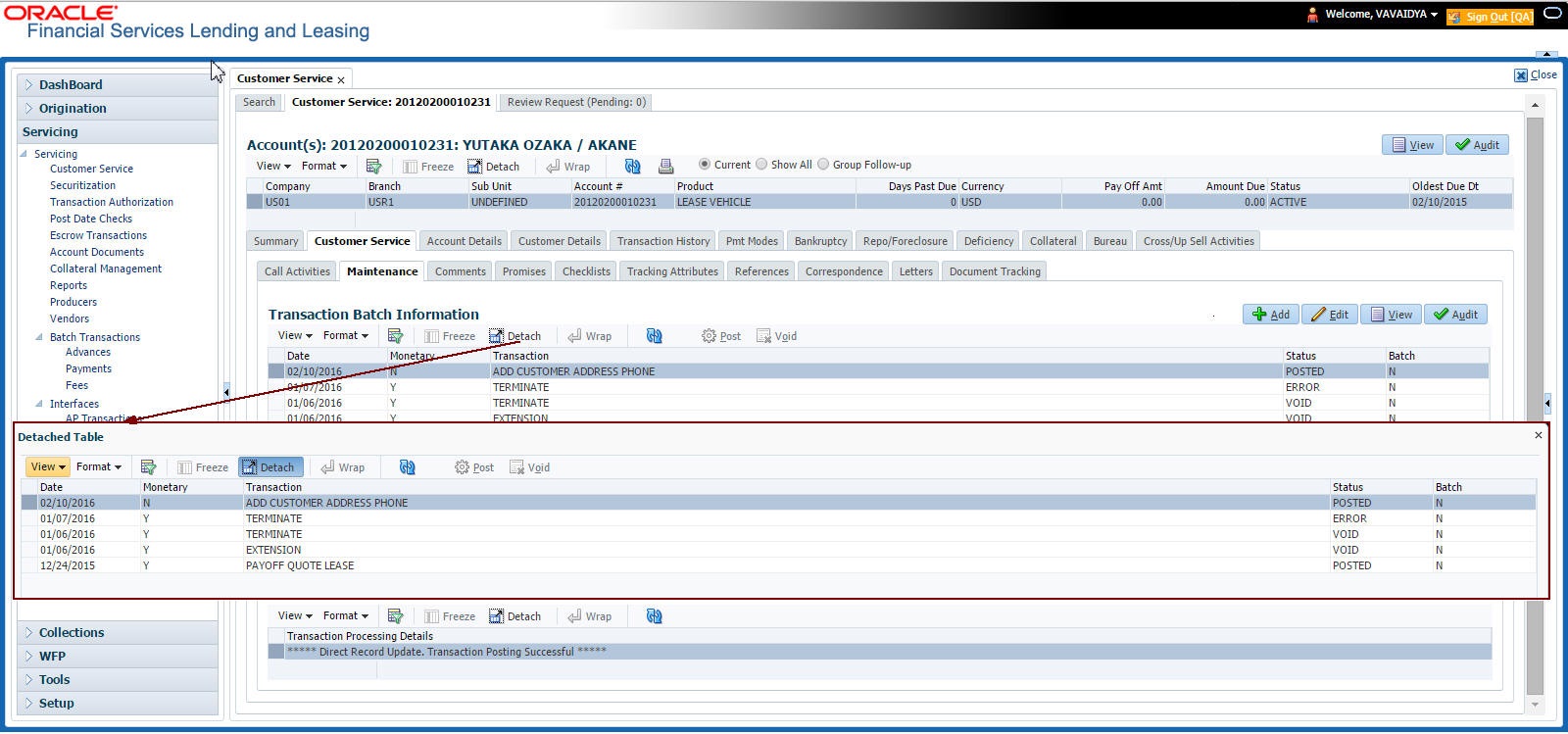Screen dimensions: 1568x734
Task: Click the Edit button in Transaction Batch
Action: [1330, 315]
